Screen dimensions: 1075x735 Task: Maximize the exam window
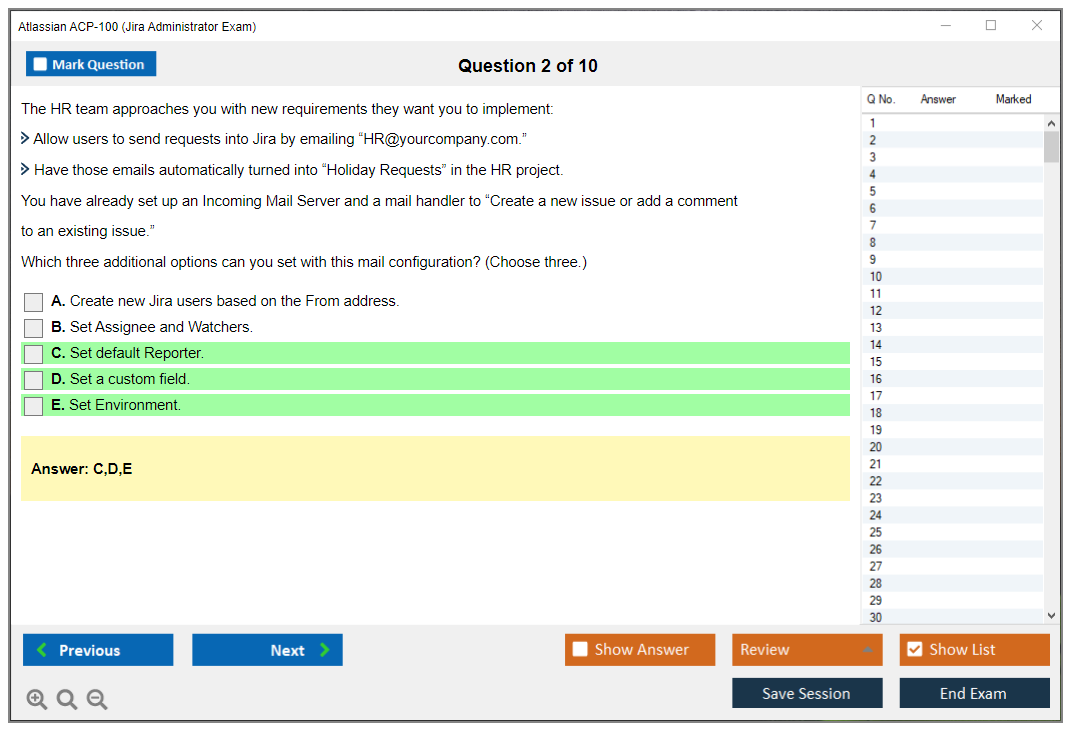pyautogui.click(x=991, y=26)
